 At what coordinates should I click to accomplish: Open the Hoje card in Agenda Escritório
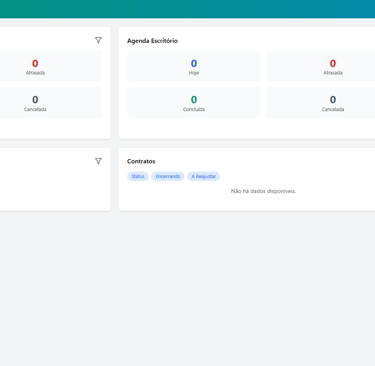tap(194, 66)
